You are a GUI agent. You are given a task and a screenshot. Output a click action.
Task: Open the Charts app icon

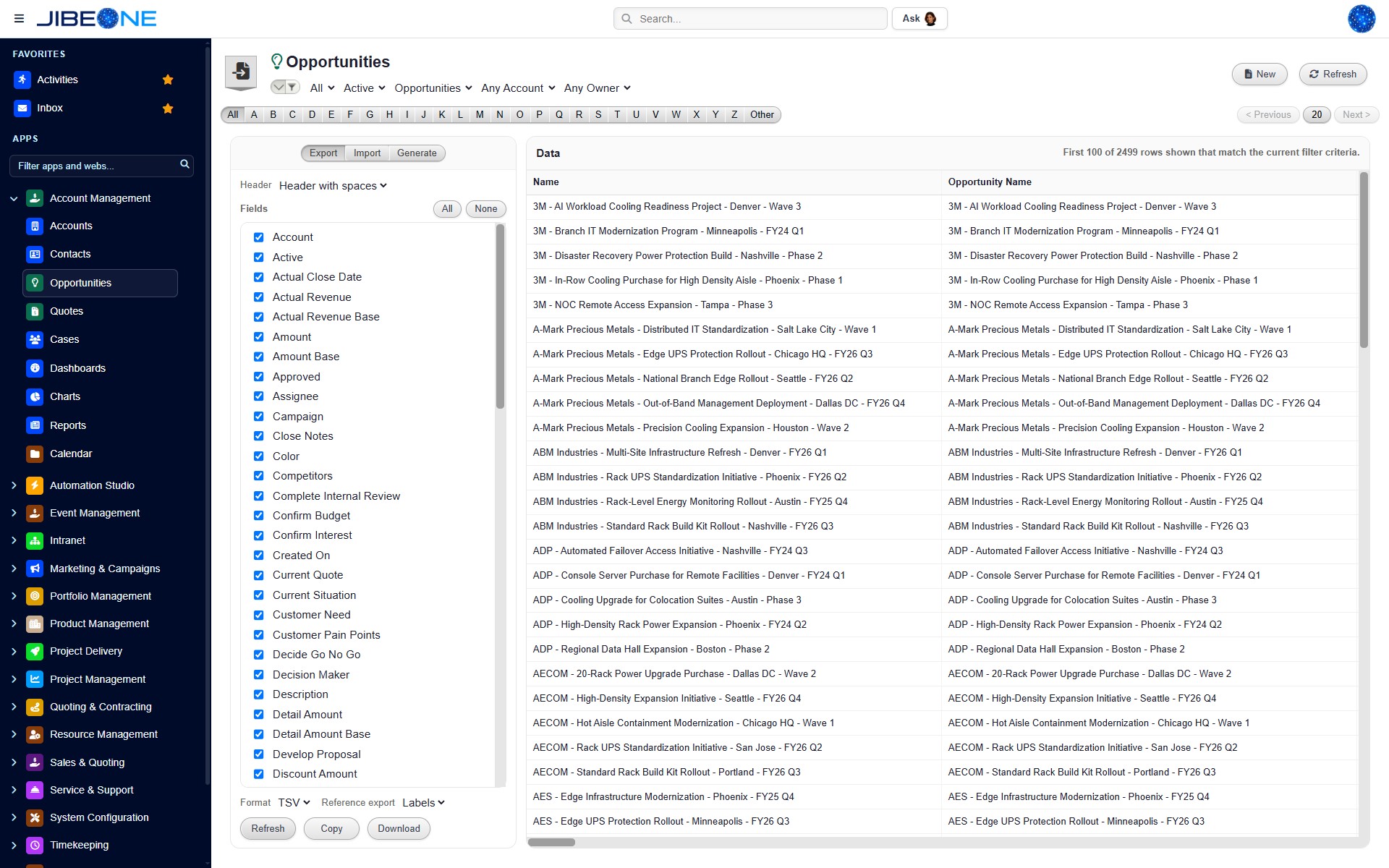(x=35, y=396)
